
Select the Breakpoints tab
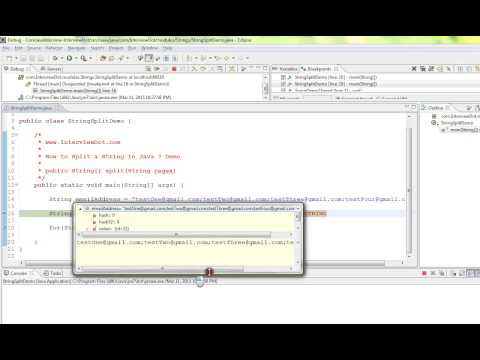click(x=316, y=69)
